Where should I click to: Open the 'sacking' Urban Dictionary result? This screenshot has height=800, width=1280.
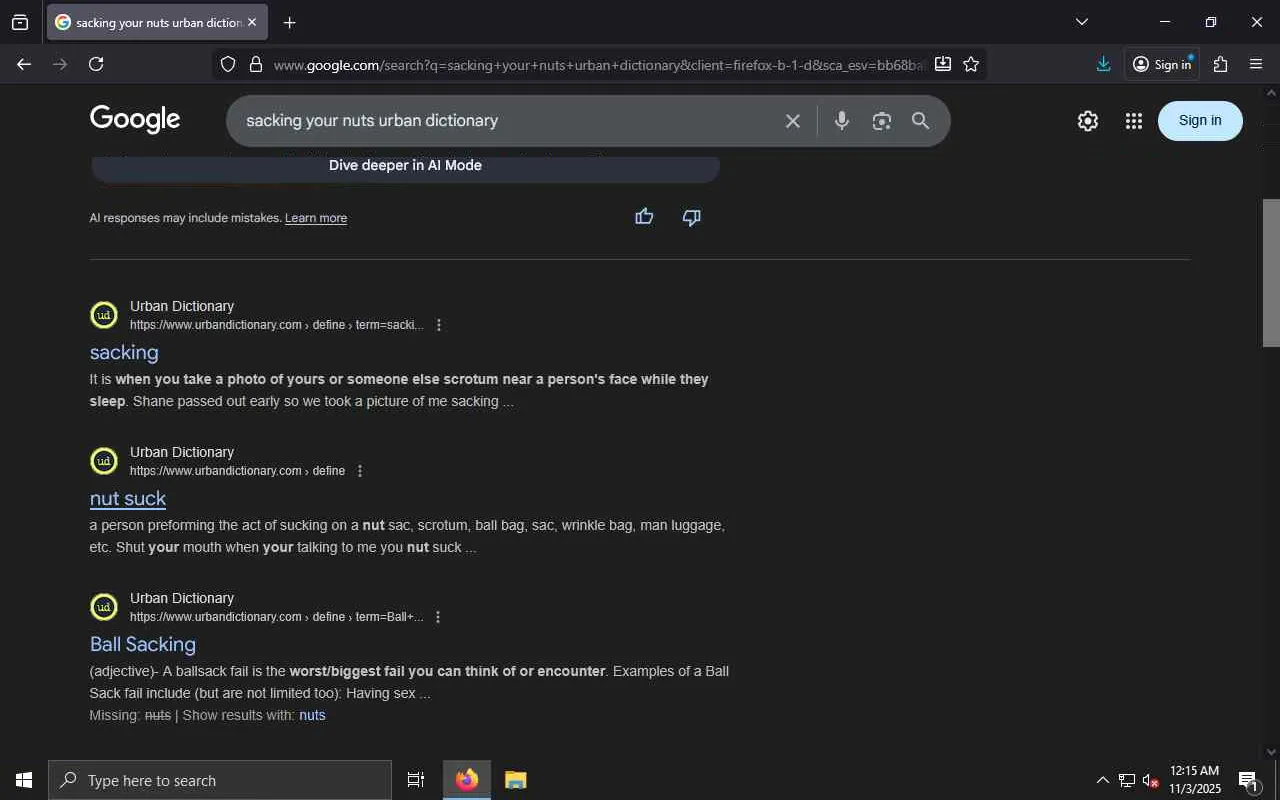point(124,352)
